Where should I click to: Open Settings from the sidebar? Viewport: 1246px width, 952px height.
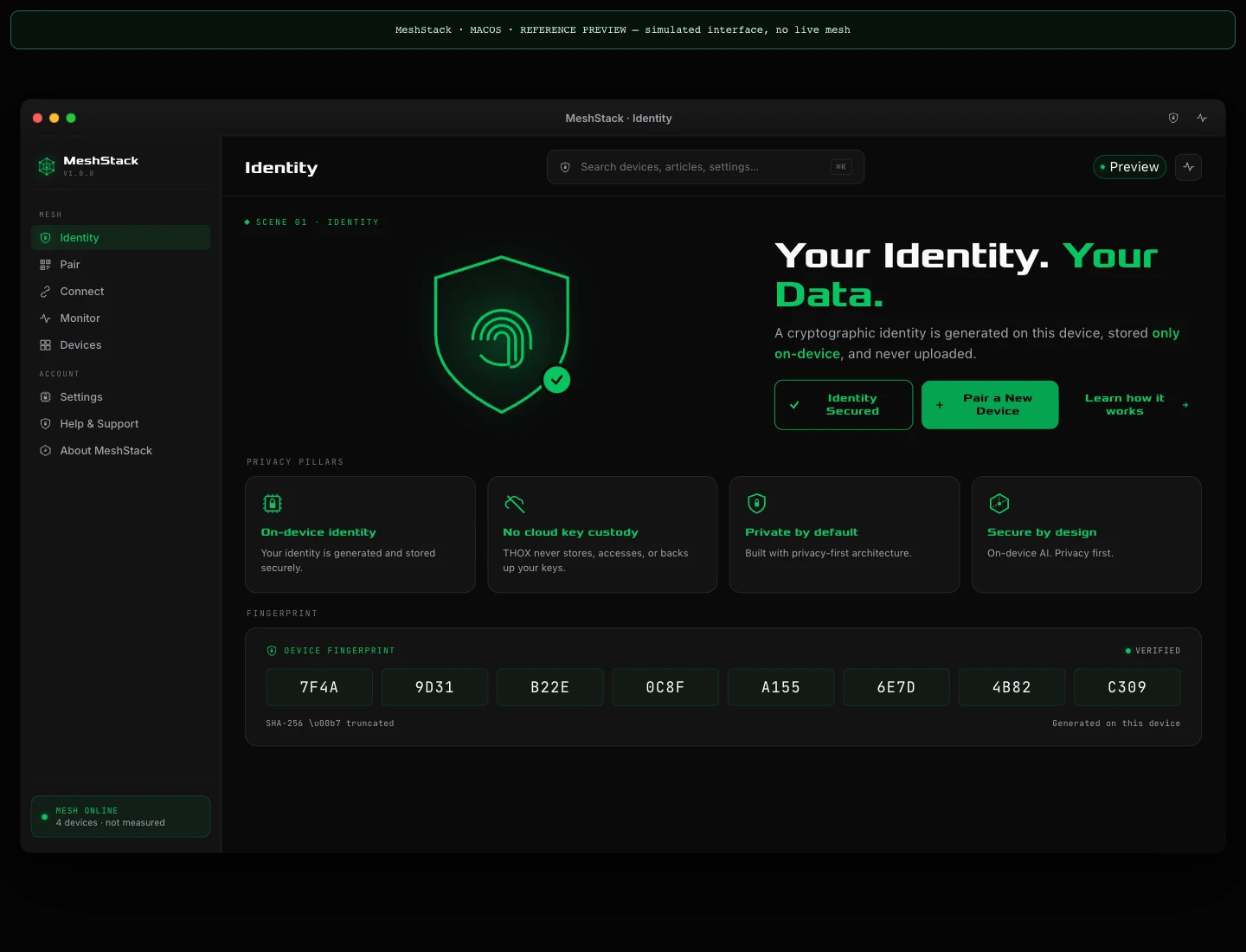pyautogui.click(x=121, y=397)
